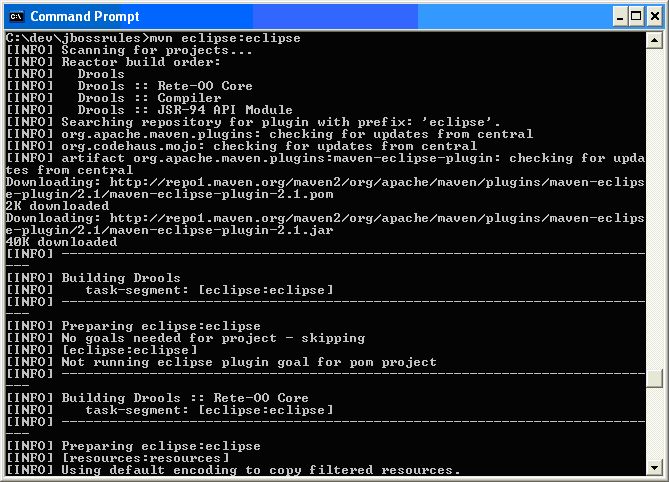Click the scrollbar track below the thumb
669x482 pixels.
pos(655,425)
